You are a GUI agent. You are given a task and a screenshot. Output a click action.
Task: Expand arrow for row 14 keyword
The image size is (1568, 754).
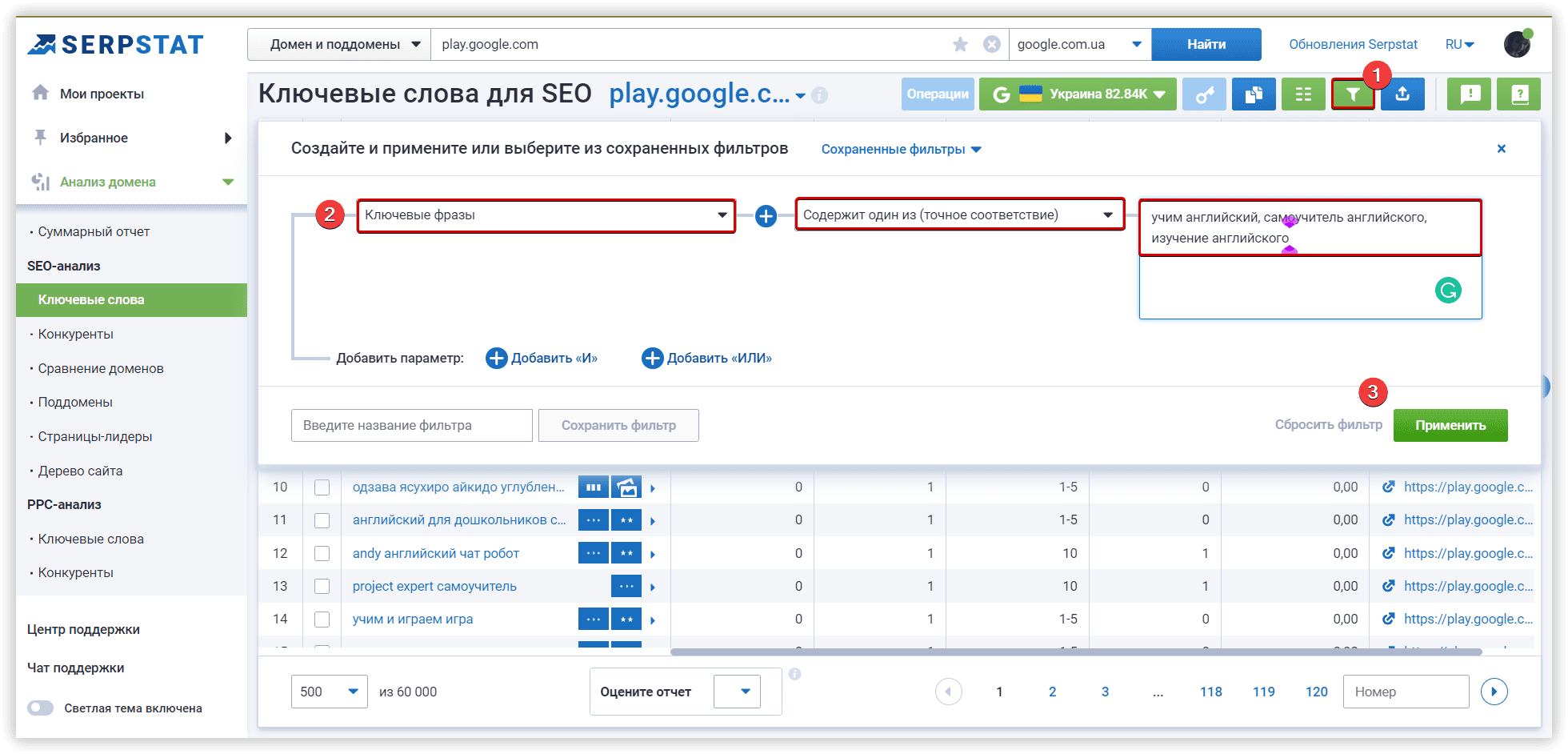(x=653, y=620)
